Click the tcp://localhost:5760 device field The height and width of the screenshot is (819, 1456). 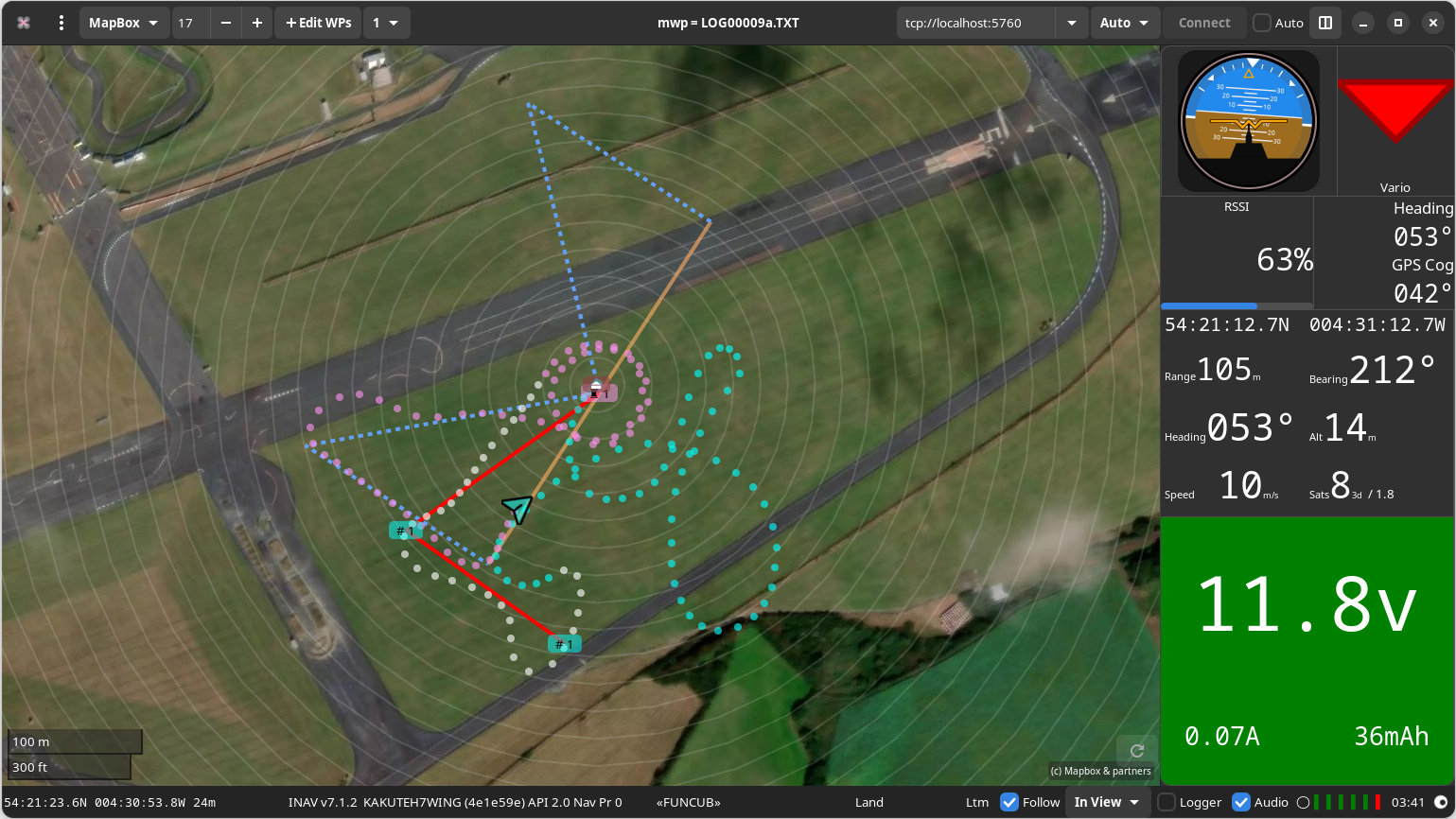(976, 23)
